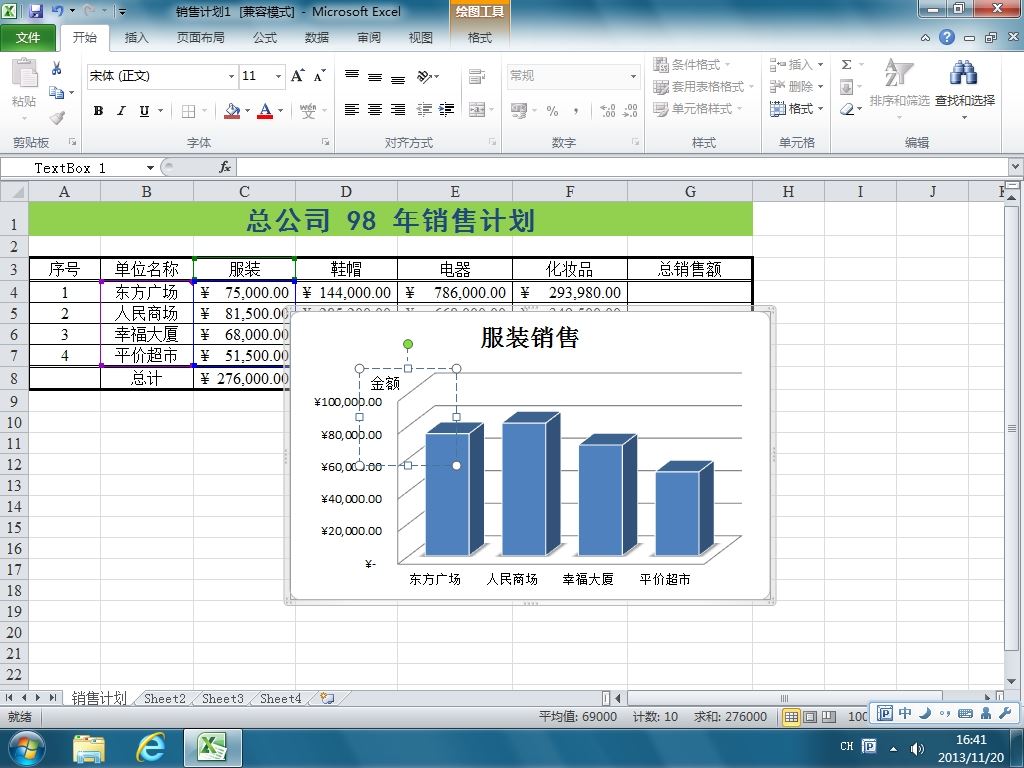Click the decrease indent icon
Screen dimensions: 1024x768
tap(424, 110)
